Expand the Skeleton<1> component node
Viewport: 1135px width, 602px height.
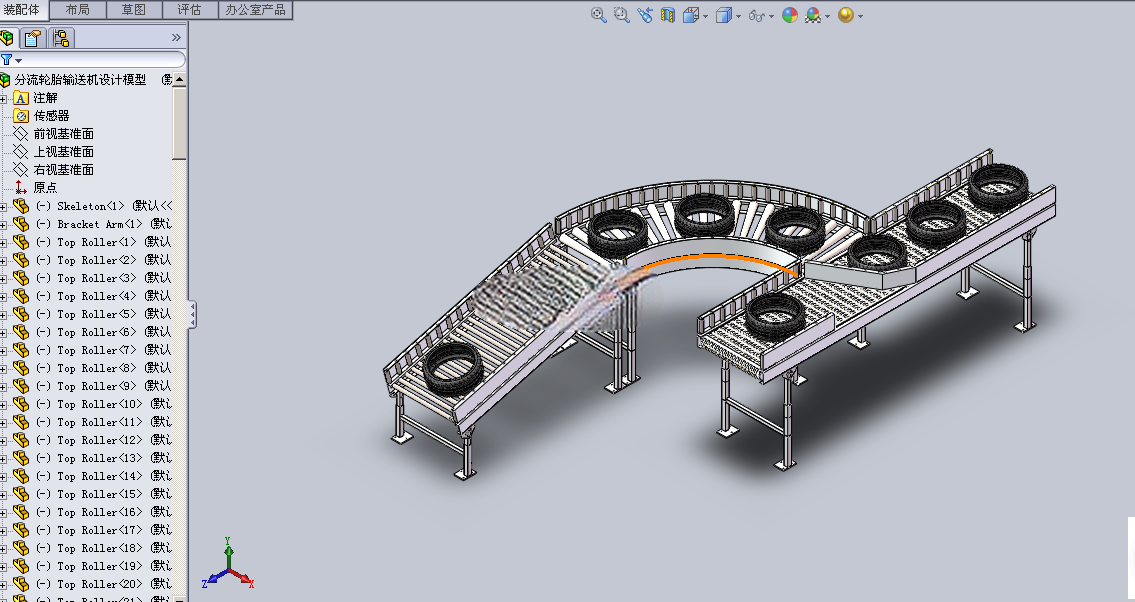3,207
